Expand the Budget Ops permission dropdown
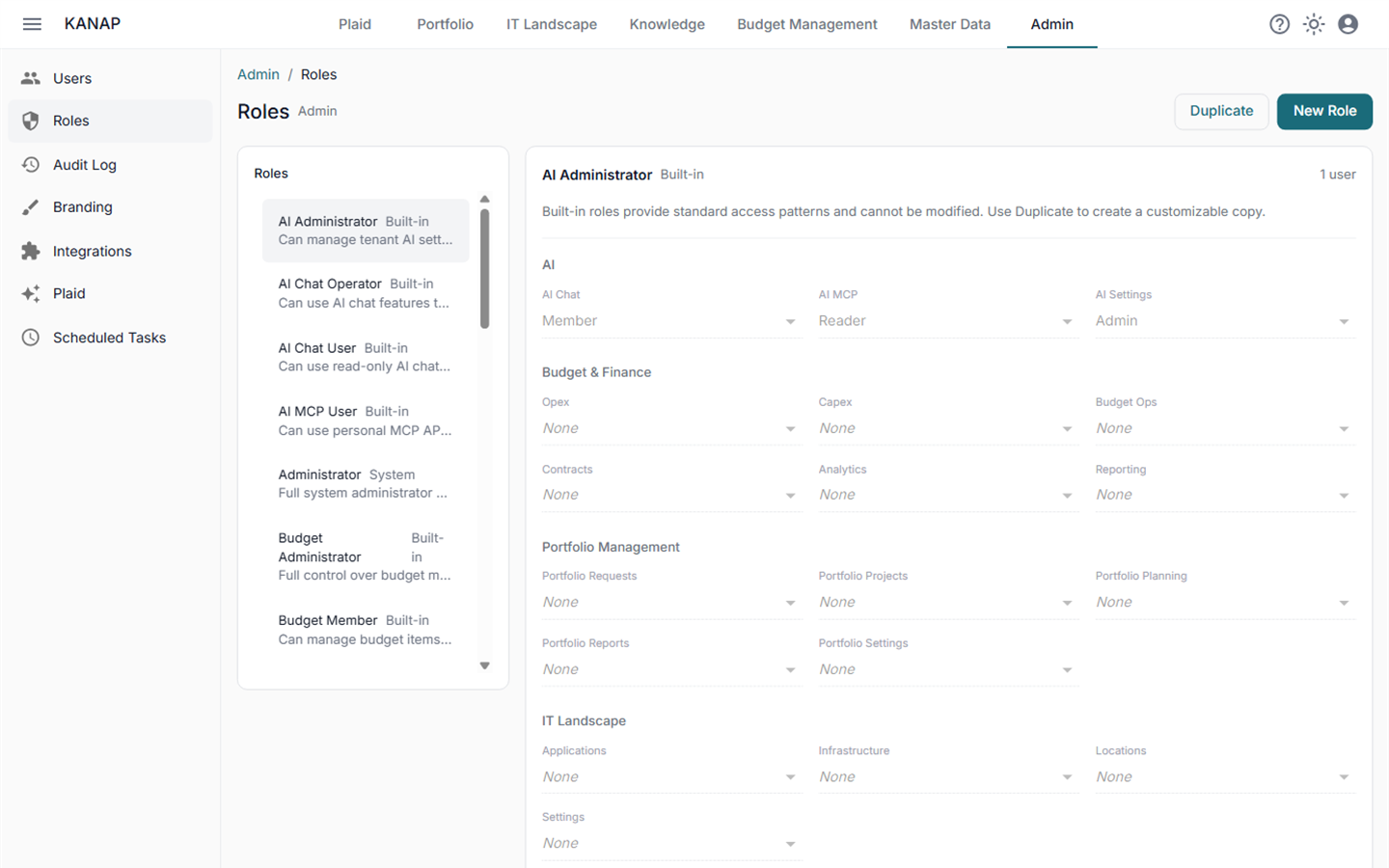 point(1225,428)
